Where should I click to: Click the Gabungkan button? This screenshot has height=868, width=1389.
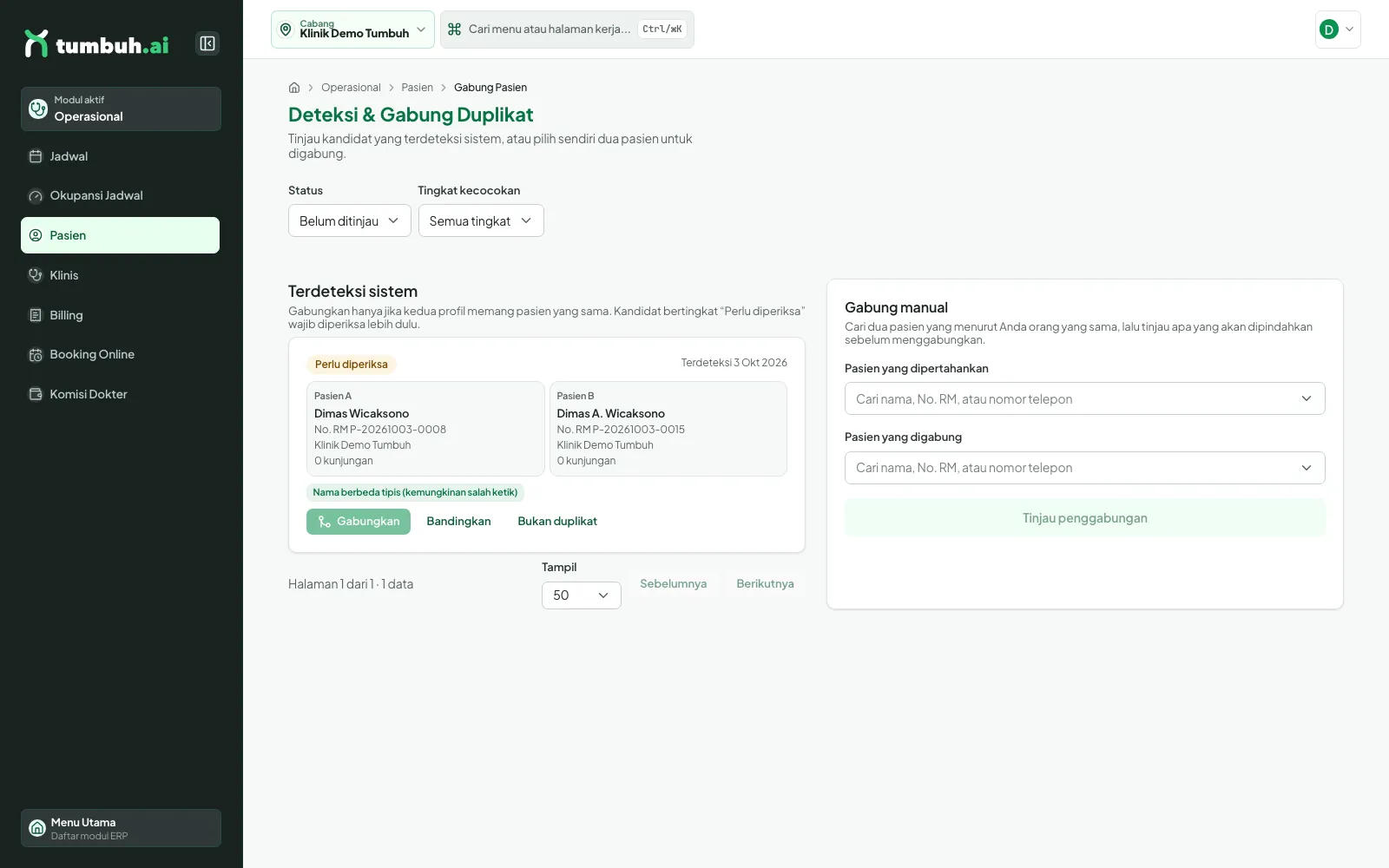pos(359,522)
